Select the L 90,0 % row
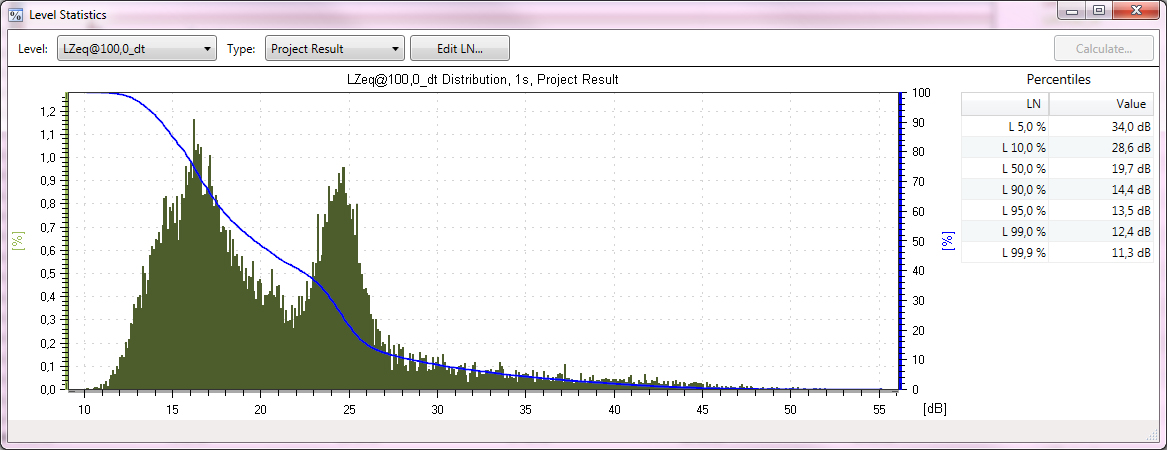 click(1057, 189)
